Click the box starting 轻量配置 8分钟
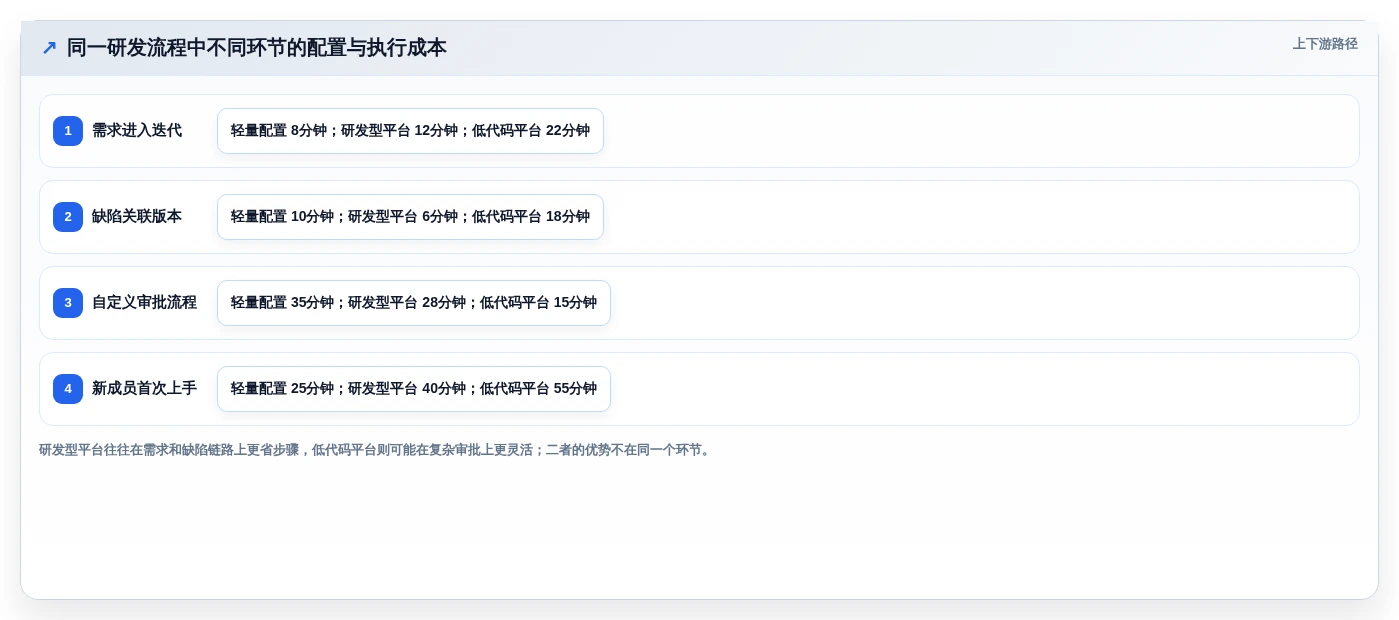Screen dimensions: 1399x620 (410, 131)
